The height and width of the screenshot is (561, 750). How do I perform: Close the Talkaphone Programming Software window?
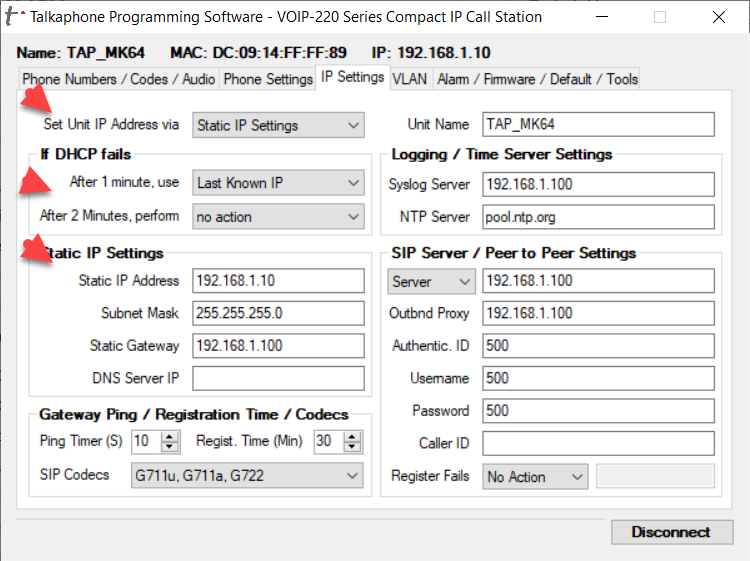pos(718,17)
